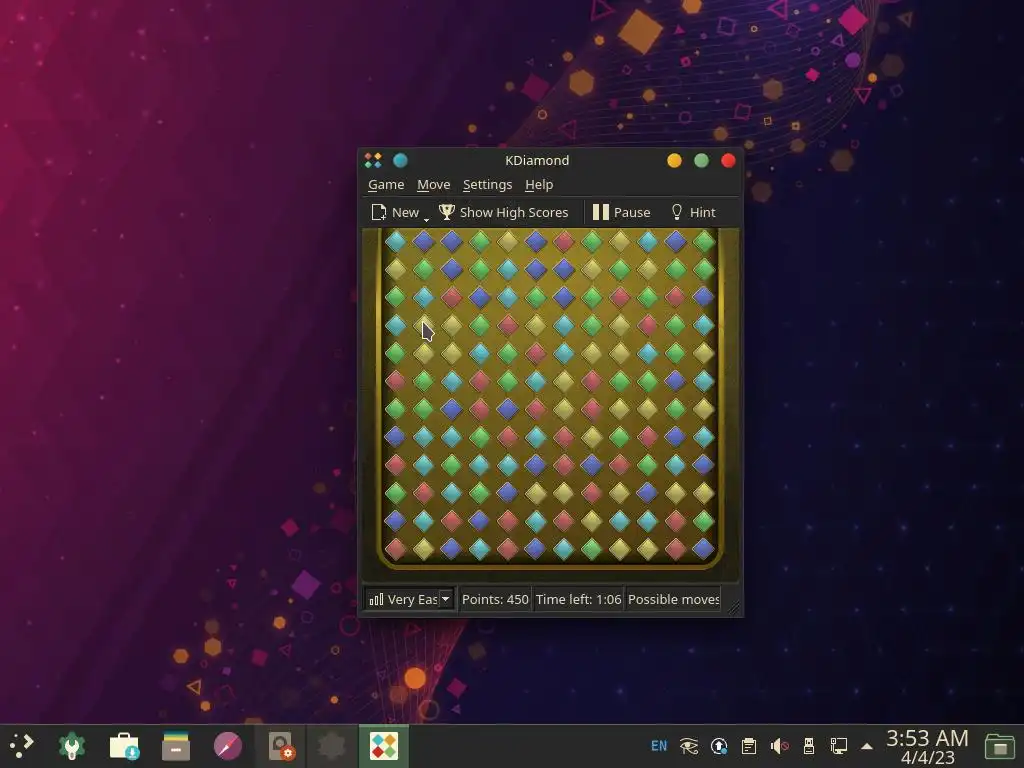This screenshot has width=1024, height=768.
Task: Click the KDiamond window menu icon
Action: pos(373,160)
